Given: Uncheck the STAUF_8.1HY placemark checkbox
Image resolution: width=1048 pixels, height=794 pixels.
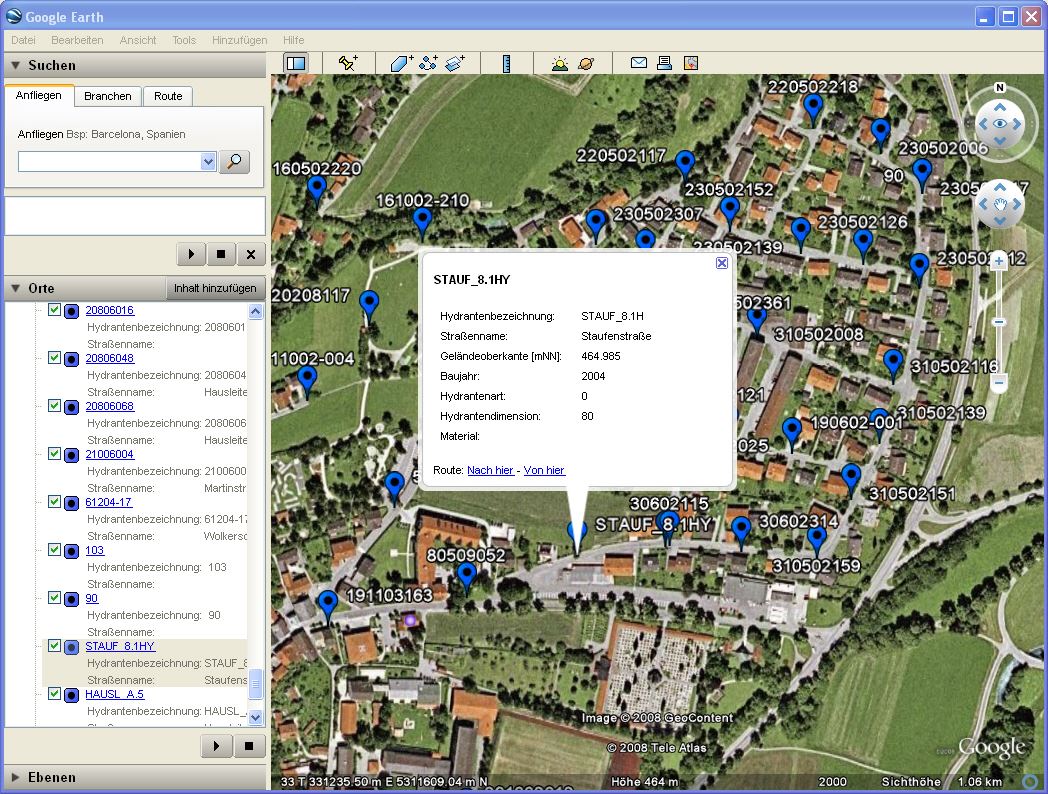Looking at the screenshot, I should coord(55,646).
